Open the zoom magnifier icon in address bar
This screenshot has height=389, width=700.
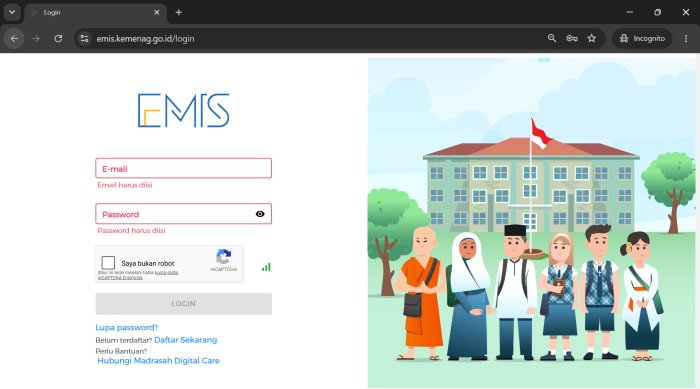coord(552,38)
